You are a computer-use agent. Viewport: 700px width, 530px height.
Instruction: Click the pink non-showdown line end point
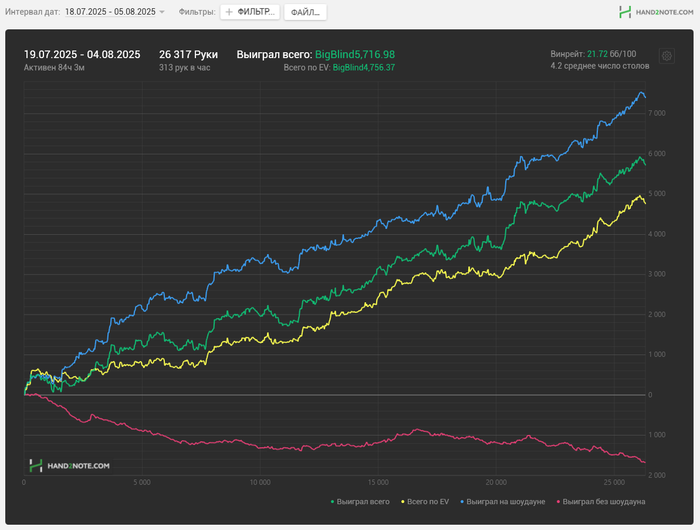click(645, 462)
